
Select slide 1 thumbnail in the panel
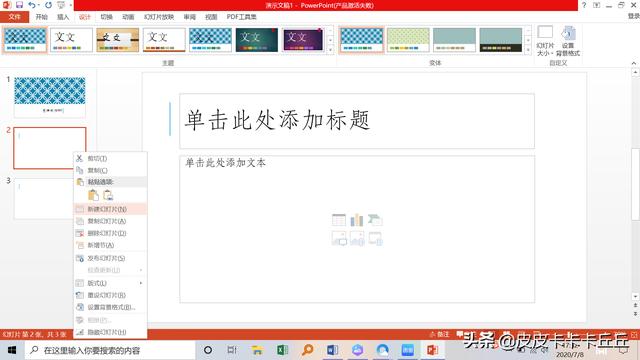50,97
